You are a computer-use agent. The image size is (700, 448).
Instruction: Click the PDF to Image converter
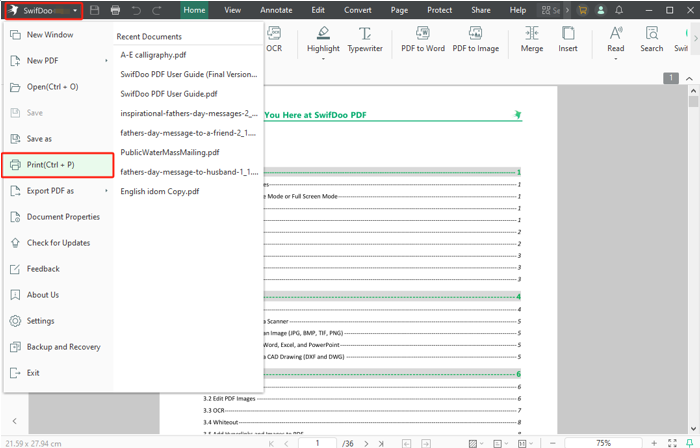coord(475,40)
